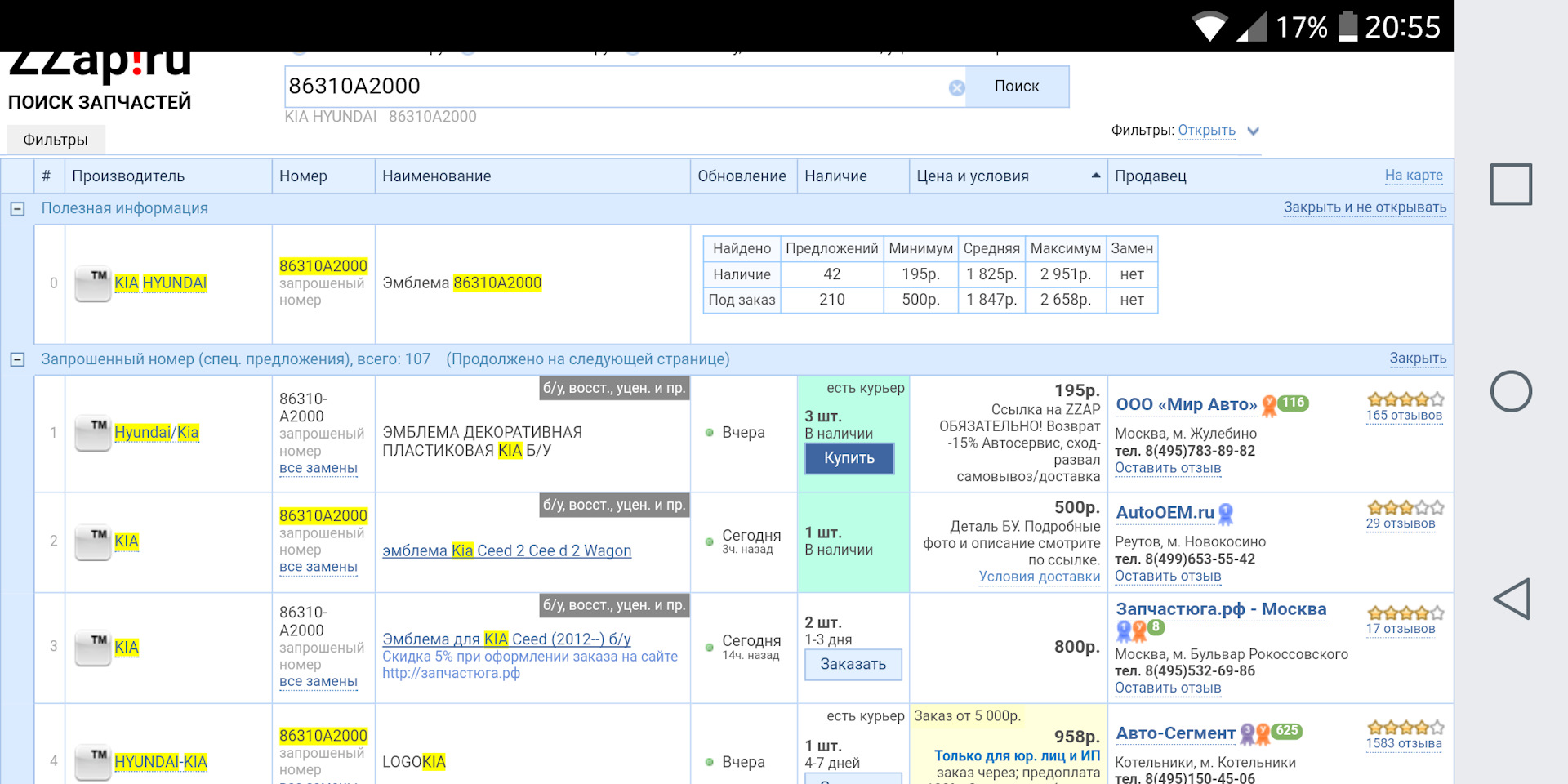Image resolution: width=1568 pixels, height=784 pixels.
Task: Collapse the Полезная информация section
Action: coord(17,209)
